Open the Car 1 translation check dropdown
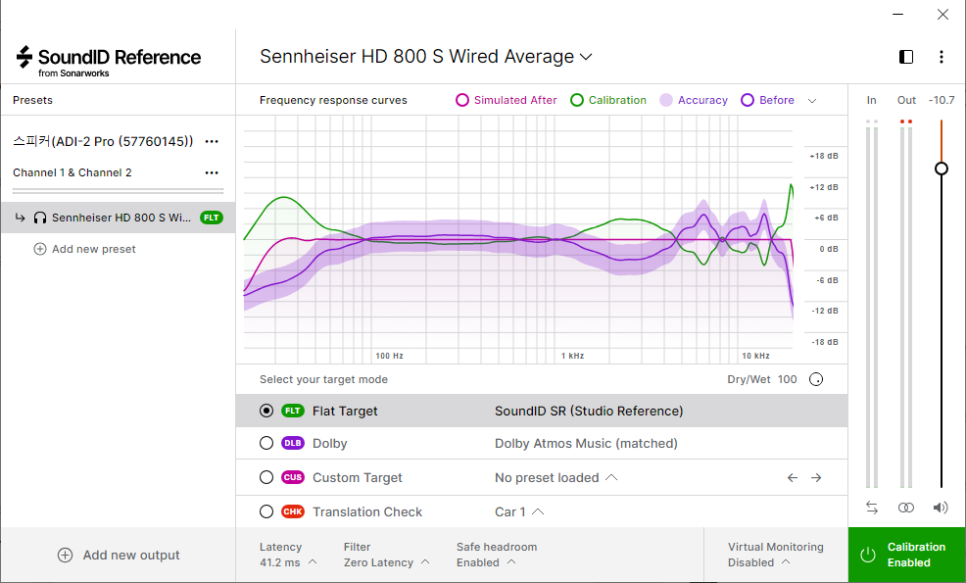Viewport: 966px width, 583px height. pyautogui.click(x=519, y=512)
